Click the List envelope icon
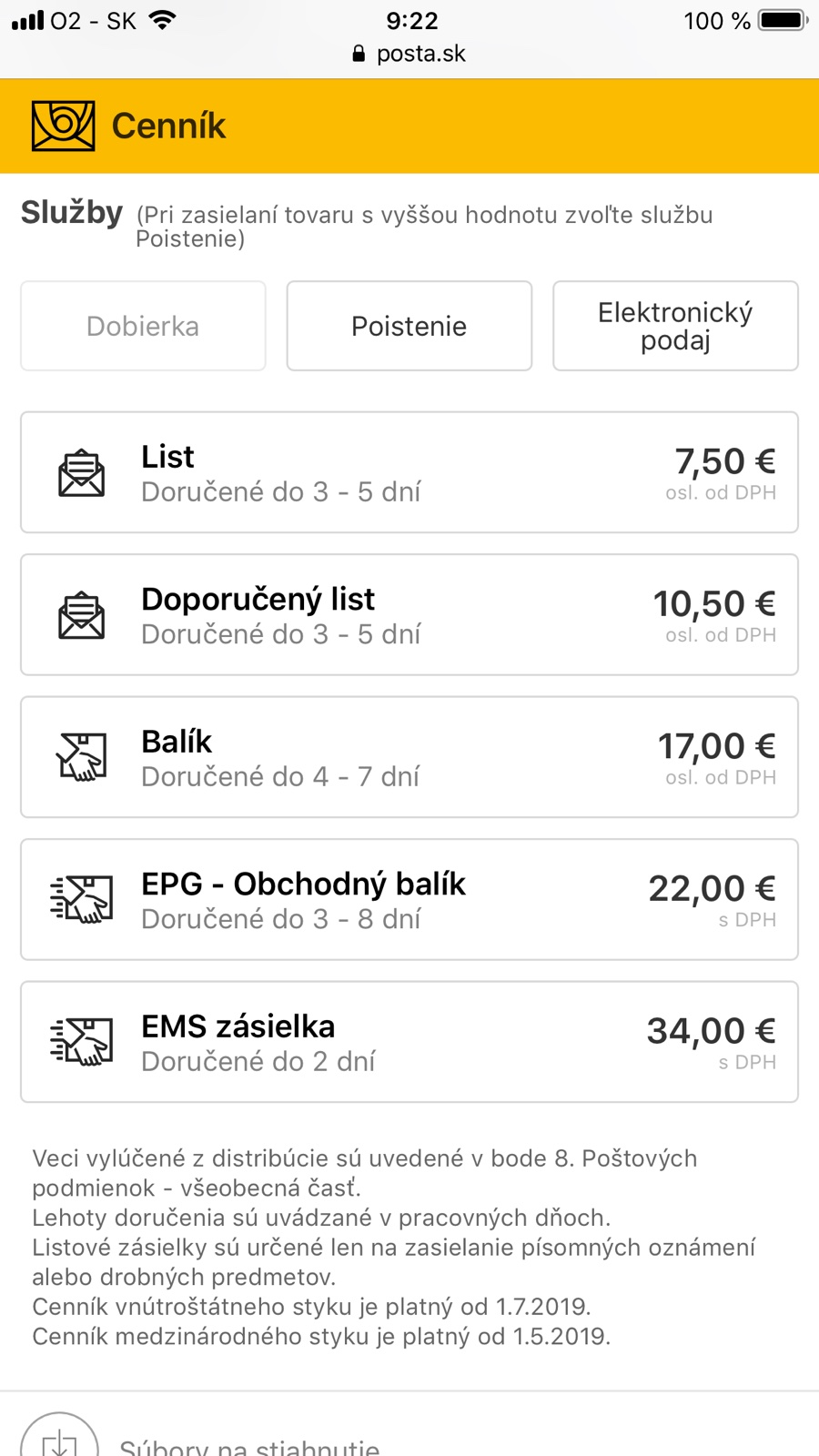The height and width of the screenshot is (1456, 819). tap(82, 473)
